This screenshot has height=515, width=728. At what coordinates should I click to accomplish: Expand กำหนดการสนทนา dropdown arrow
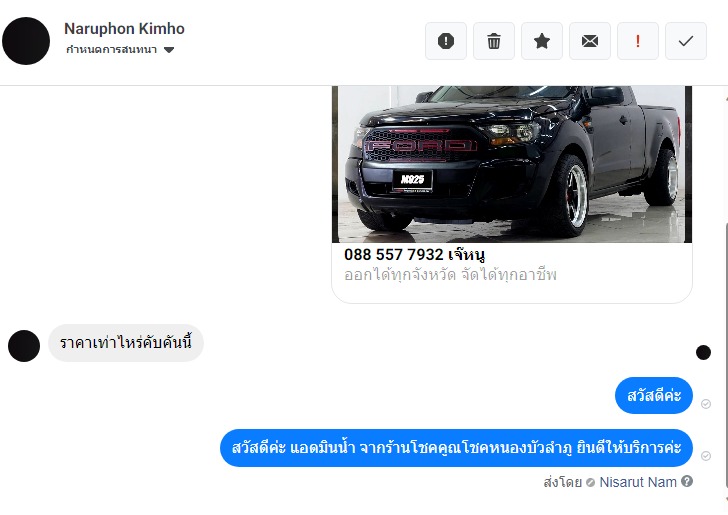(169, 50)
